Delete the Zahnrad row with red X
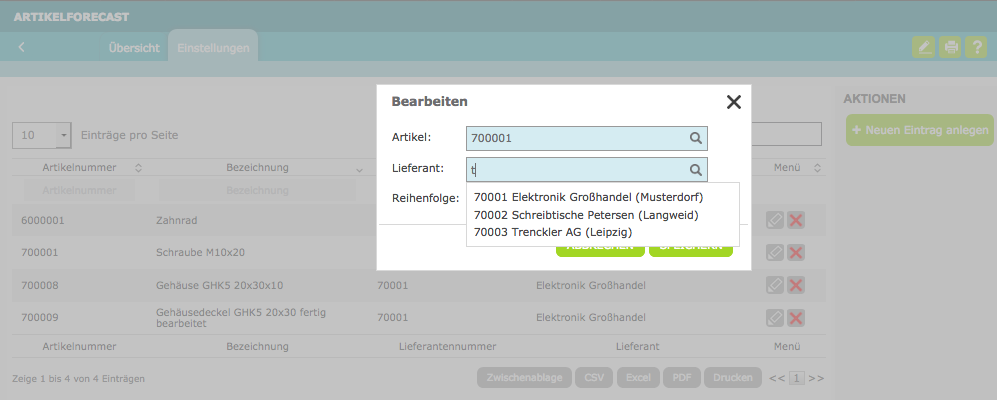 pos(795,221)
